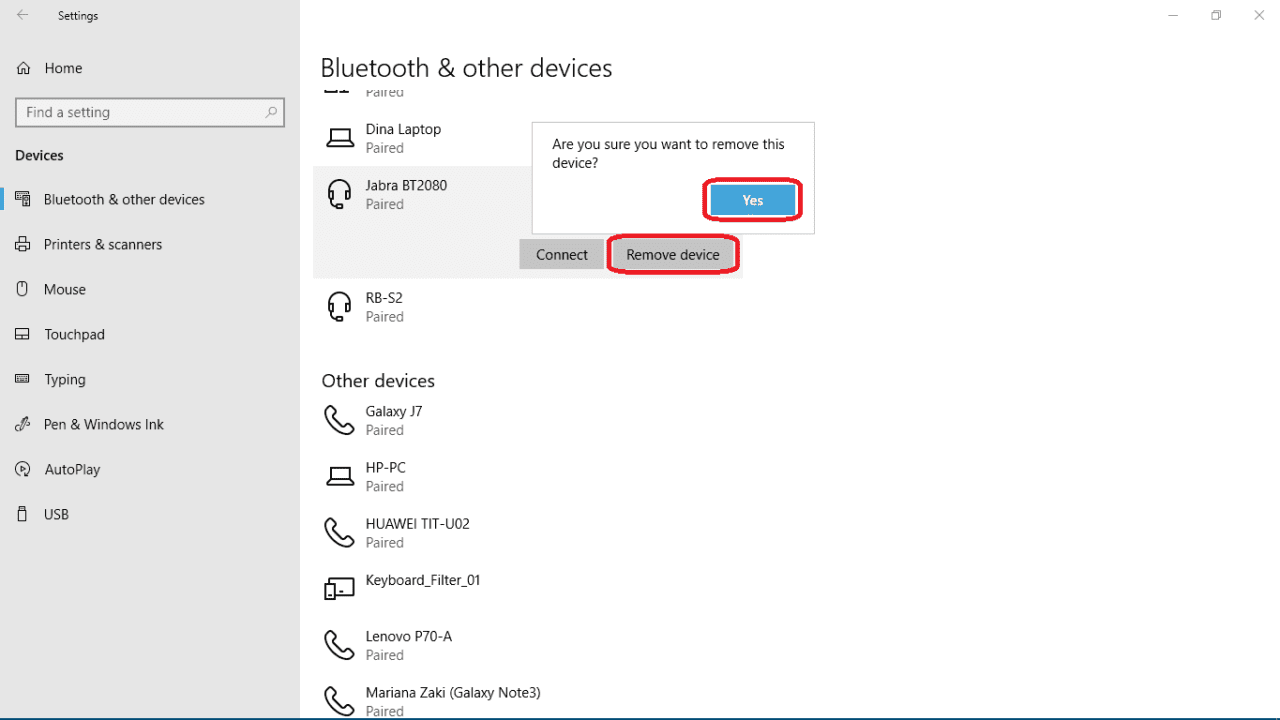Viewport: 1280px width, 720px height.
Task: Select the RB-S2 headset icon
Action: coord(340,306)
